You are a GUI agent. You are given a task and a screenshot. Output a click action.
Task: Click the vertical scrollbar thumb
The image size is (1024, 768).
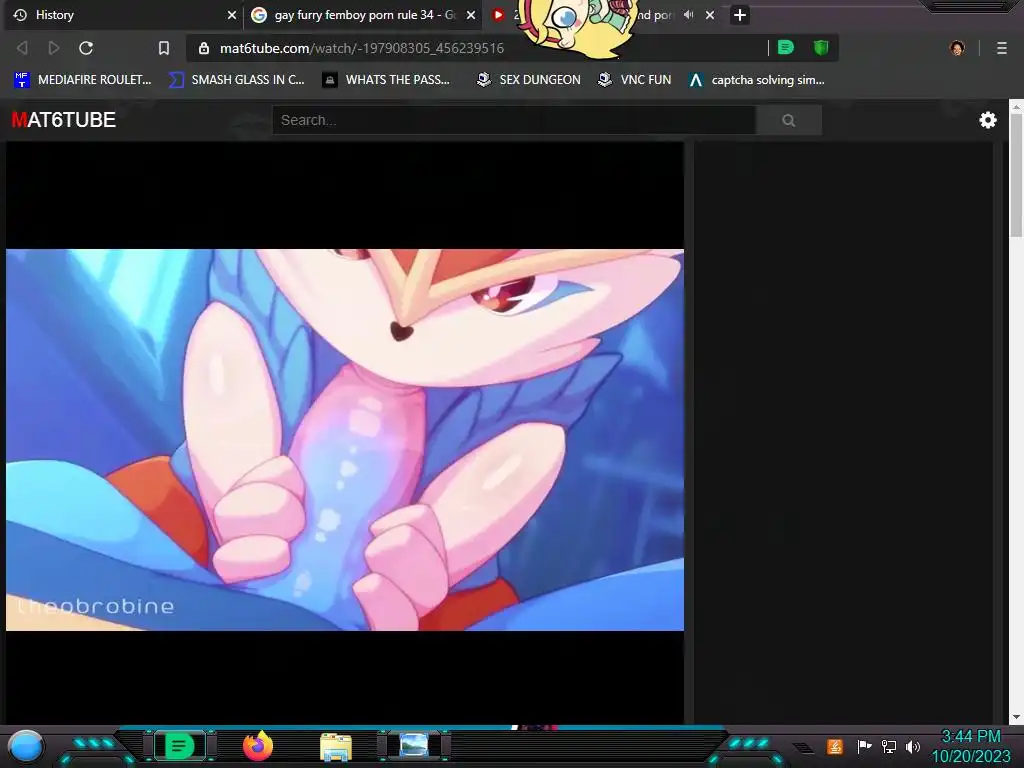click(1016, 175)
